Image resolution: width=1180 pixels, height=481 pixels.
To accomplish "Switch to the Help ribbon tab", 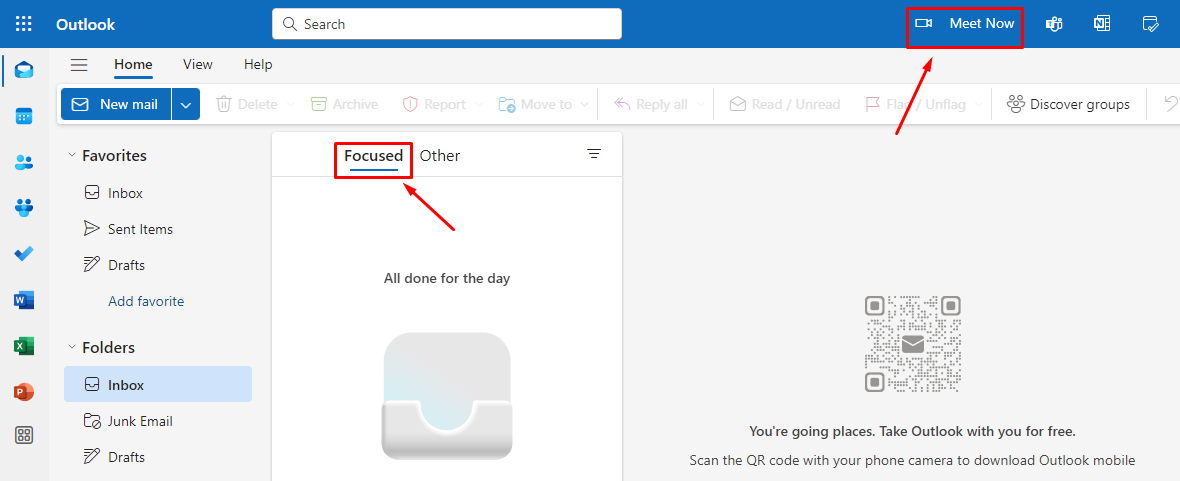I will (x=258, y=65).
